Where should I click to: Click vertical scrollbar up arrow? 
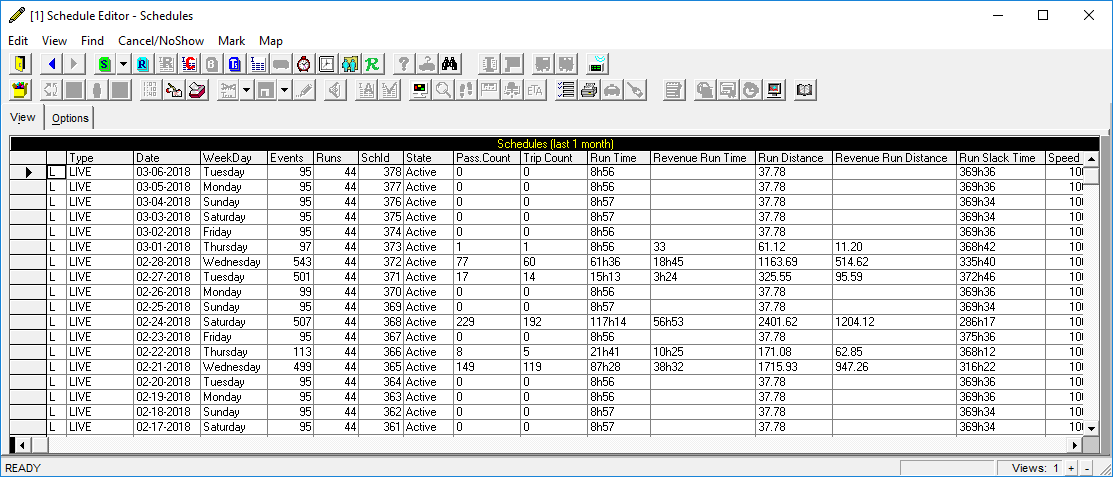click(x=1092, y=158)
